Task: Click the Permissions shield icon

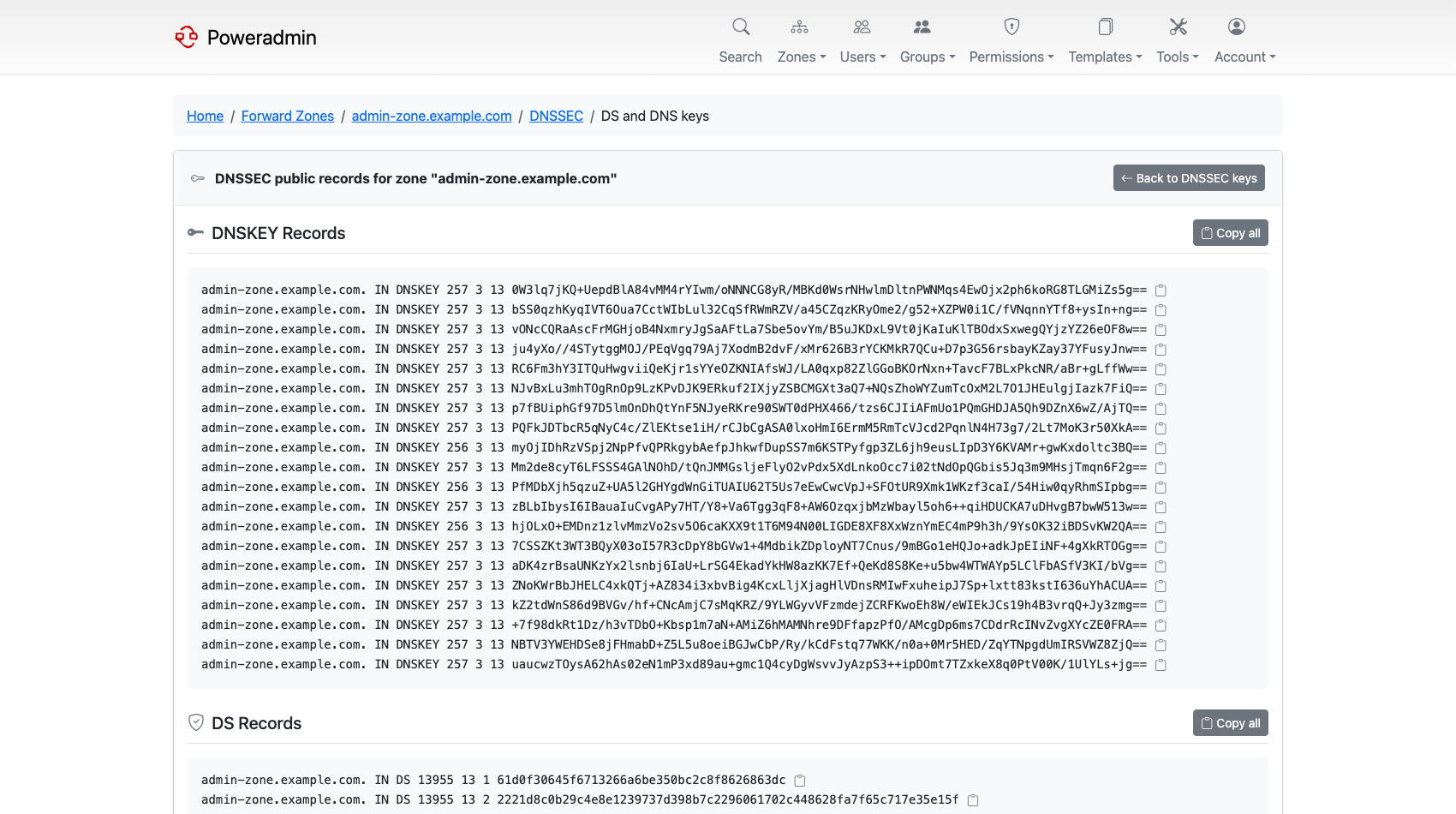Action: 1011,27
